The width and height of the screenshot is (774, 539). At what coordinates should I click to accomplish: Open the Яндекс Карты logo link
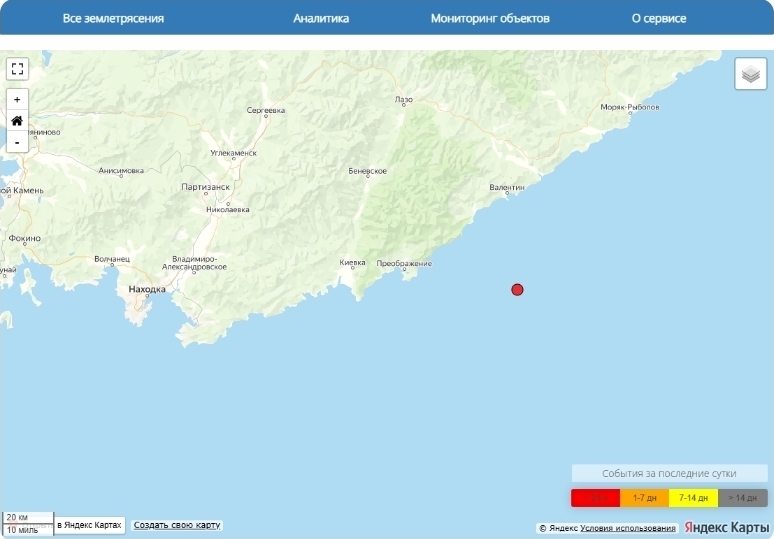tap(726, 527)
